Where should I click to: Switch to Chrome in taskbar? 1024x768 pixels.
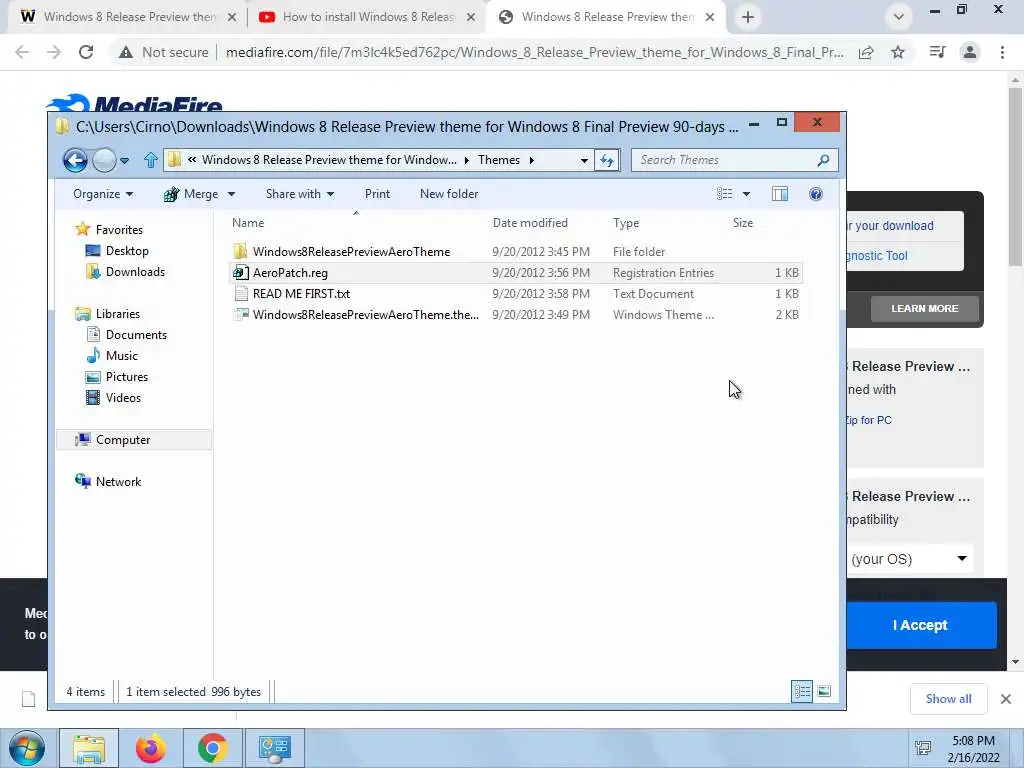(x=213, y=748)
